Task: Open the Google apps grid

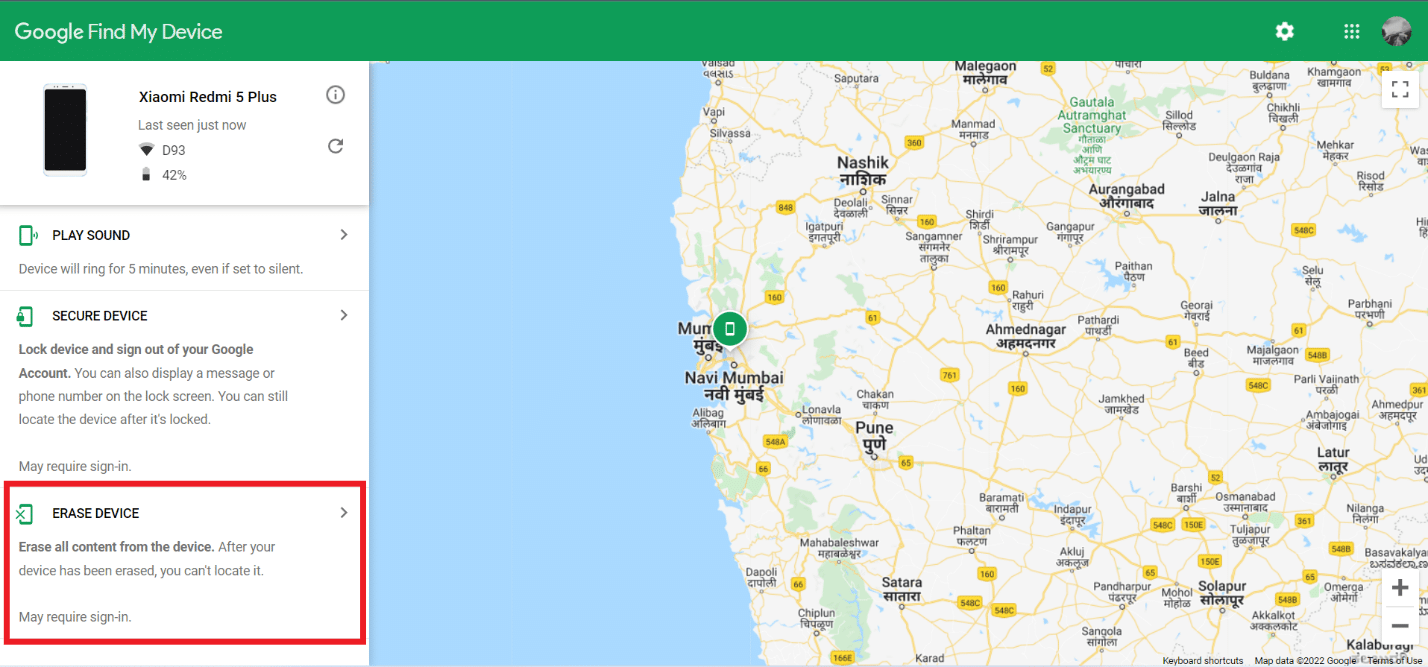Action: tap(1352, 31)
